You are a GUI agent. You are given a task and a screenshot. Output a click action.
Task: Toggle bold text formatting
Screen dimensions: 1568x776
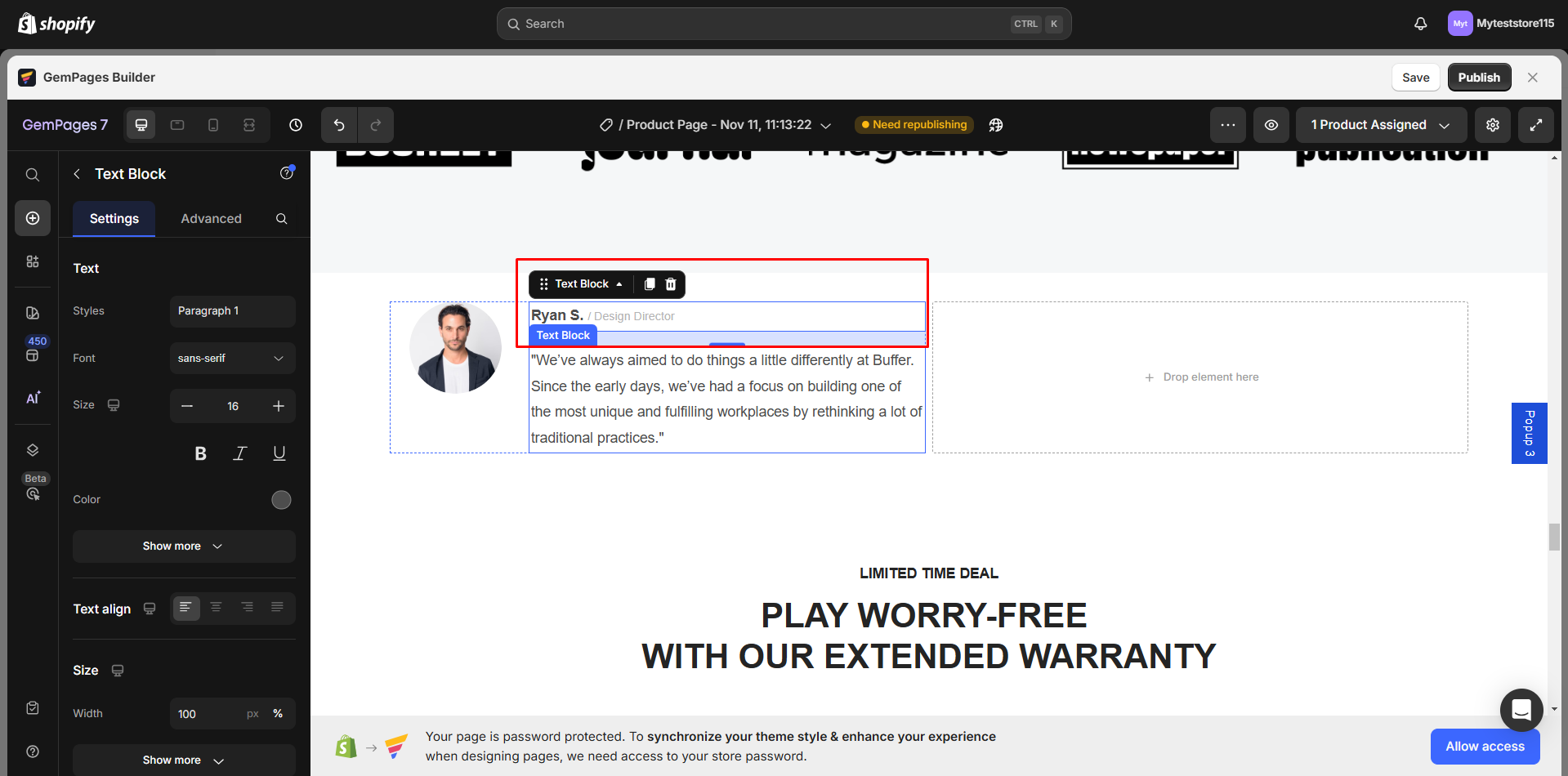[200, 453]
